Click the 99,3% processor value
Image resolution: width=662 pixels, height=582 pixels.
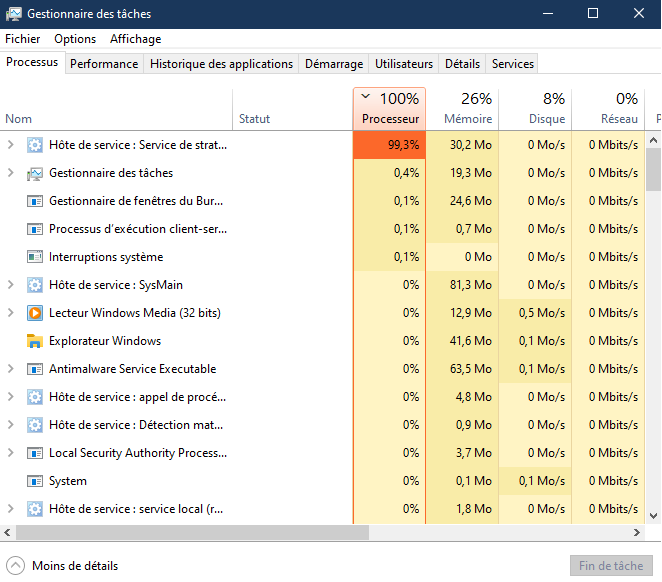pyautogui.click(x=403, y=145)
